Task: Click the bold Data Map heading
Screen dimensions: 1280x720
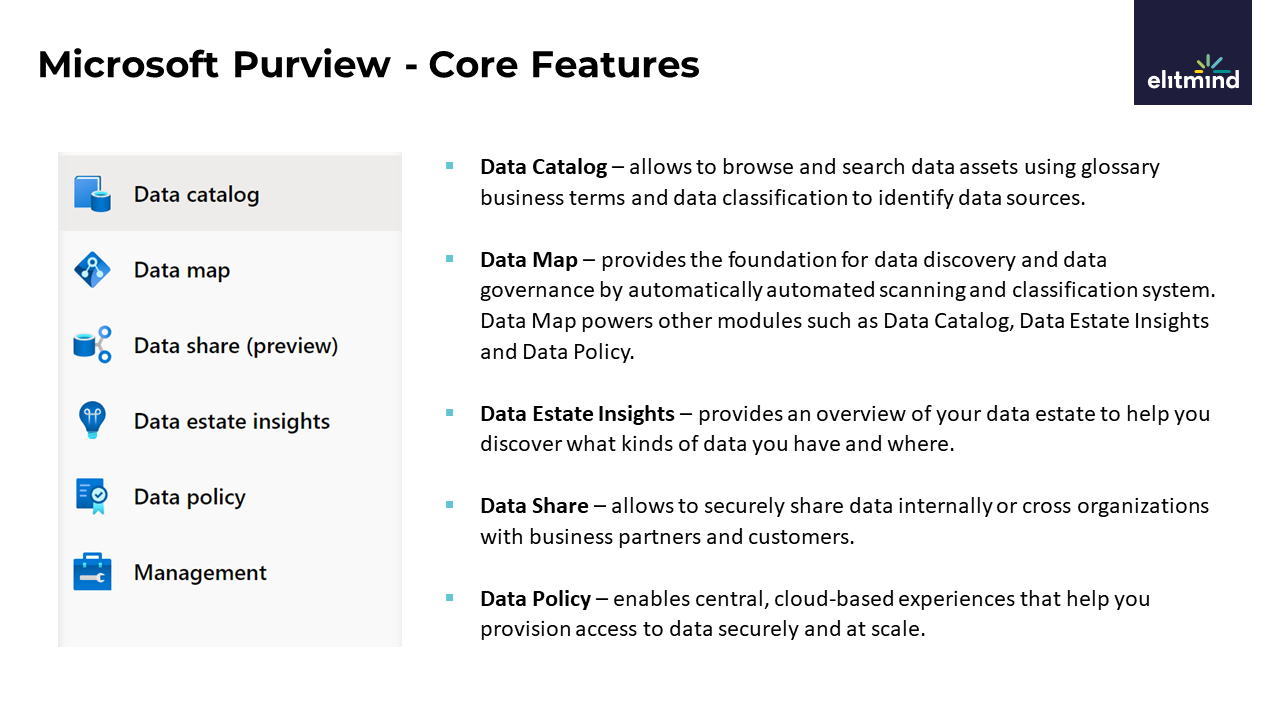Action: [x=529, y=260]
